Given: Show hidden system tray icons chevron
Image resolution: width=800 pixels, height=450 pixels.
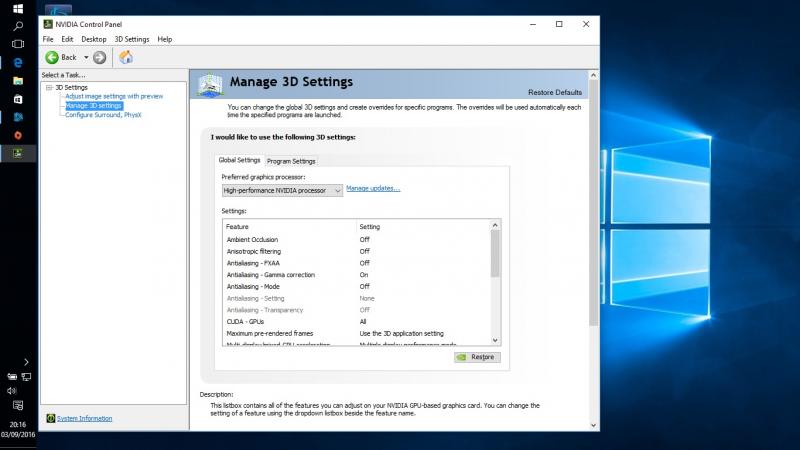Looking at the screenshot, I should coord(26,362).
